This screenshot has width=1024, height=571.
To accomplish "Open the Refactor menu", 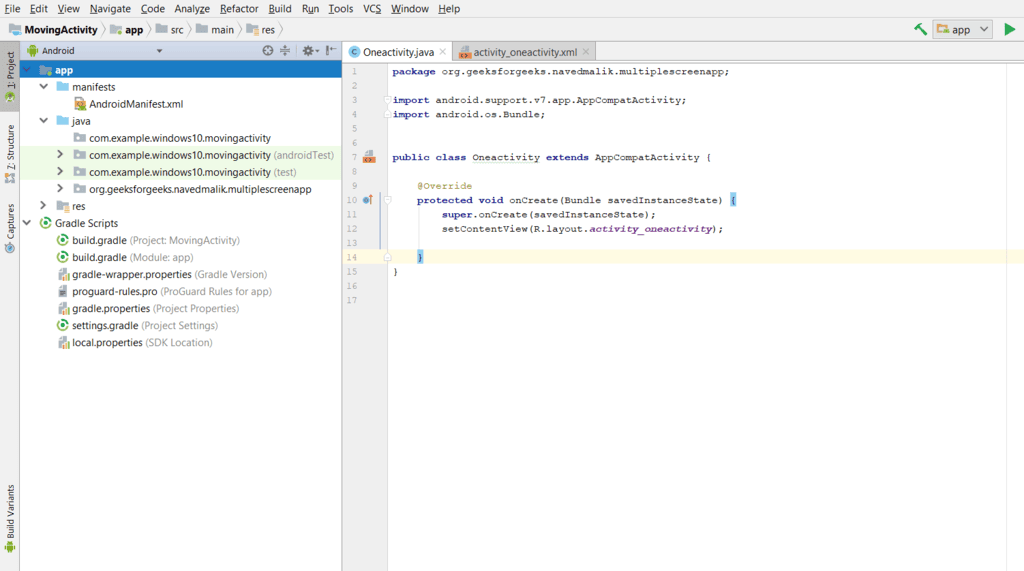I will pyautogui.click(x=239, y=8).
